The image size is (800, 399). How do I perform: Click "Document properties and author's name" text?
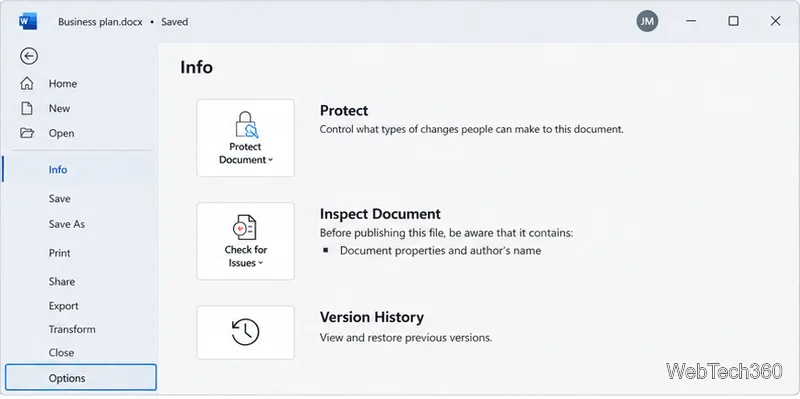(x=440, y=251)
